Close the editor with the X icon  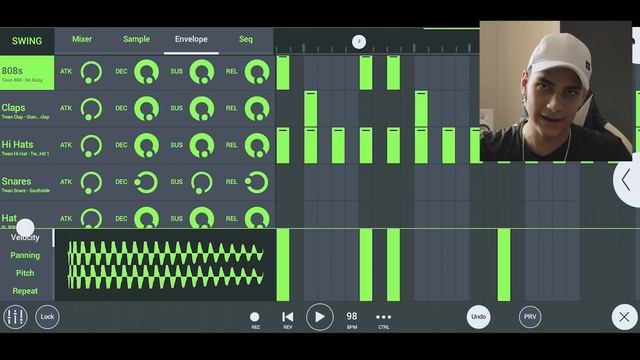624,317
